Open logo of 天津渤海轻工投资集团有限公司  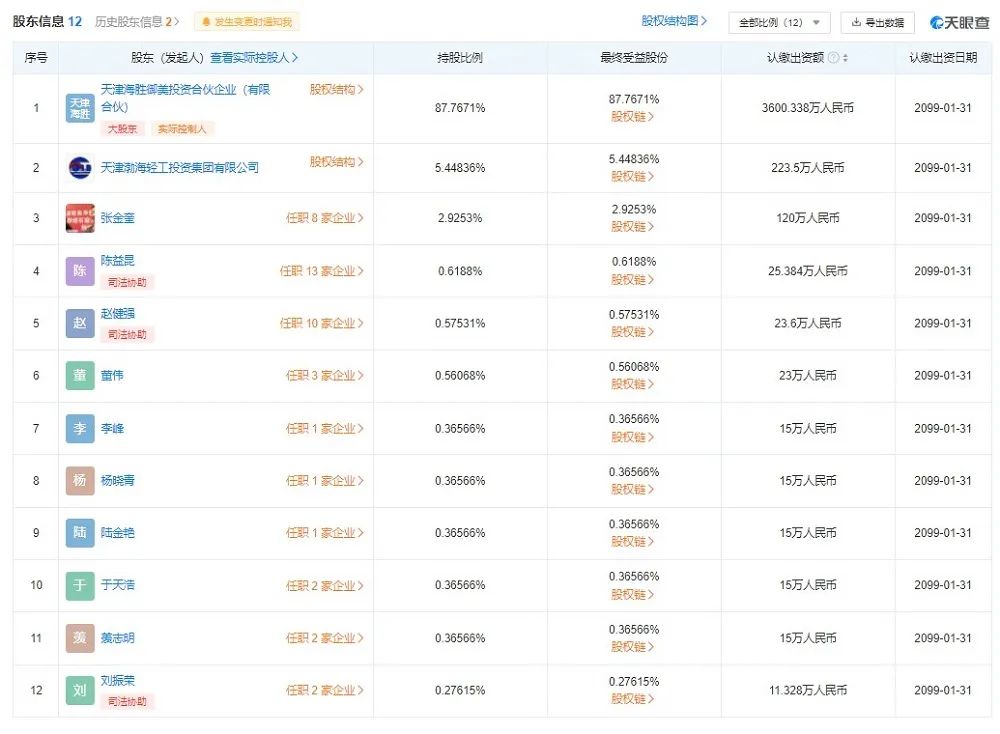click(x=80, y=168)
